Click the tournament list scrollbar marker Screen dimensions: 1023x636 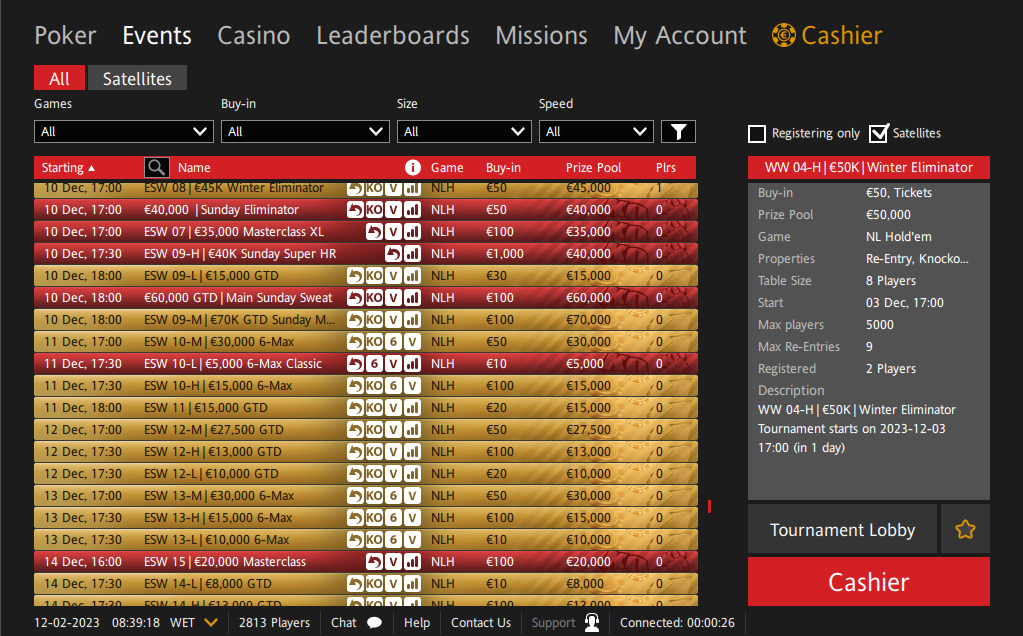tap(709, 506)
